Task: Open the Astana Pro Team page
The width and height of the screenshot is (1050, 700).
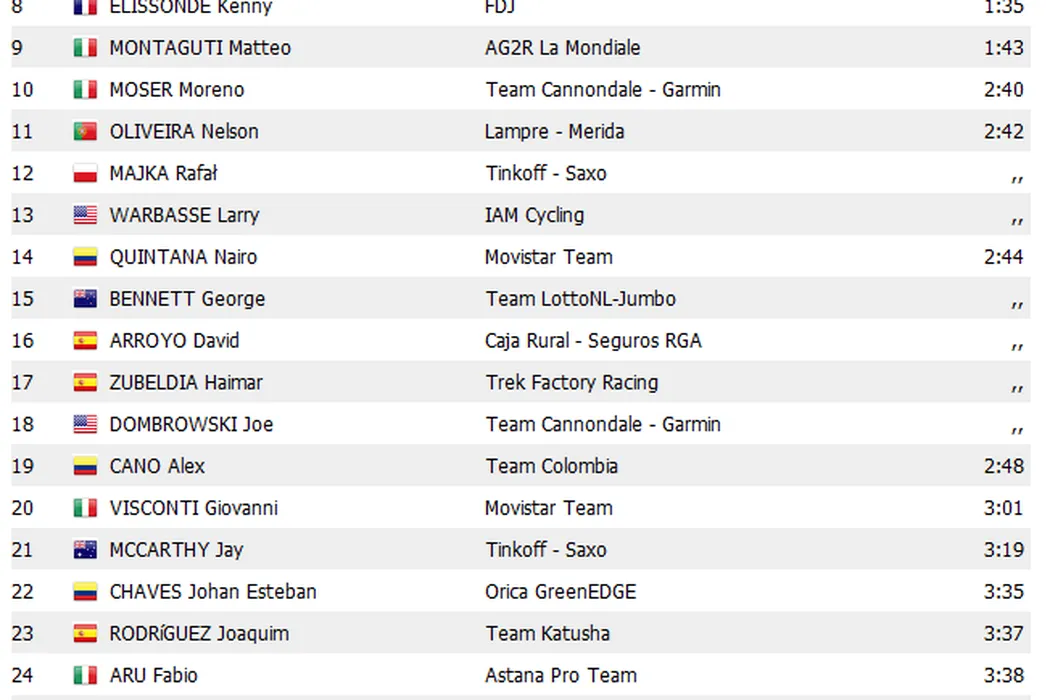Action: (561, 676)
